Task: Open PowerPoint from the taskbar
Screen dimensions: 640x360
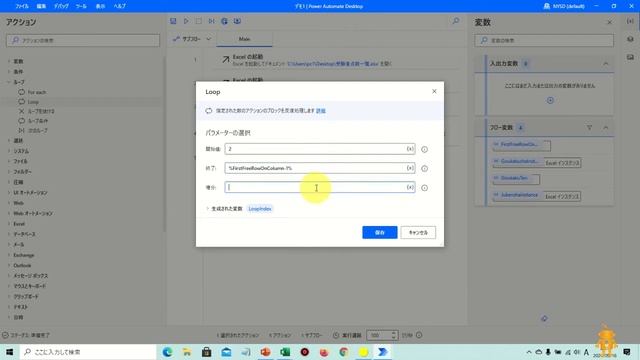Action: (x=265, y=352)
